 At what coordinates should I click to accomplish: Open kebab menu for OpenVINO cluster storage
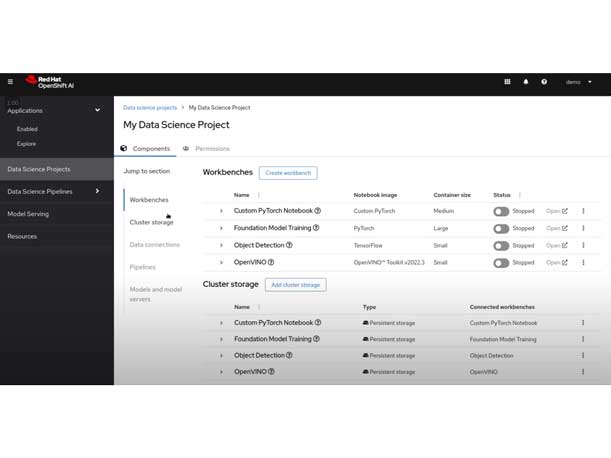(583, 371)
